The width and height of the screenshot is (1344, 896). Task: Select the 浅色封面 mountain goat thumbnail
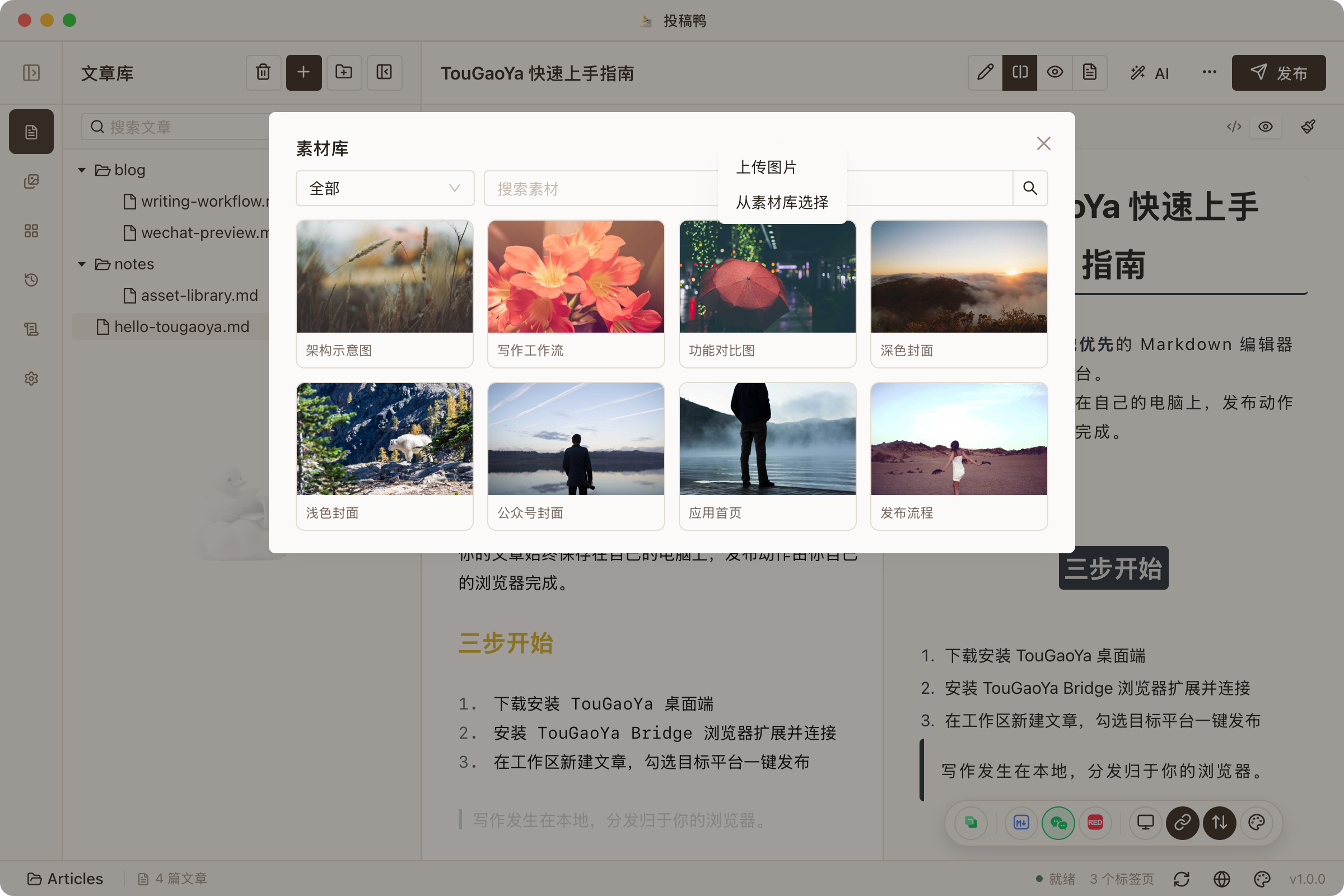click(385, 456)
